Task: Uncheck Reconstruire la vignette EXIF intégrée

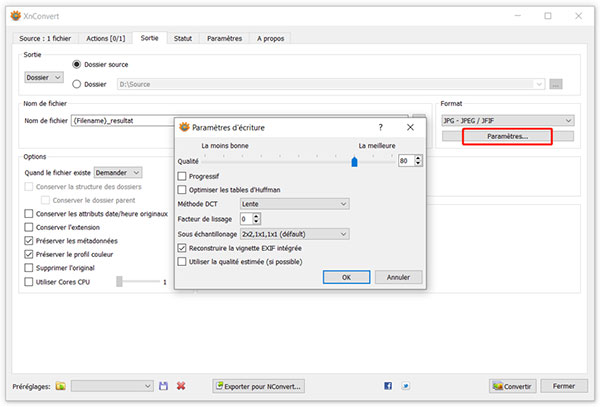Action: [182, 248]
